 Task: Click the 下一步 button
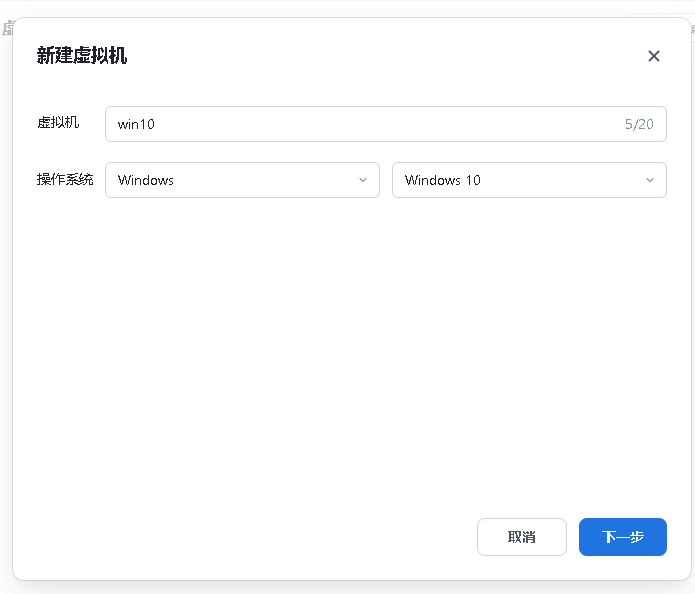click(622, 537)
